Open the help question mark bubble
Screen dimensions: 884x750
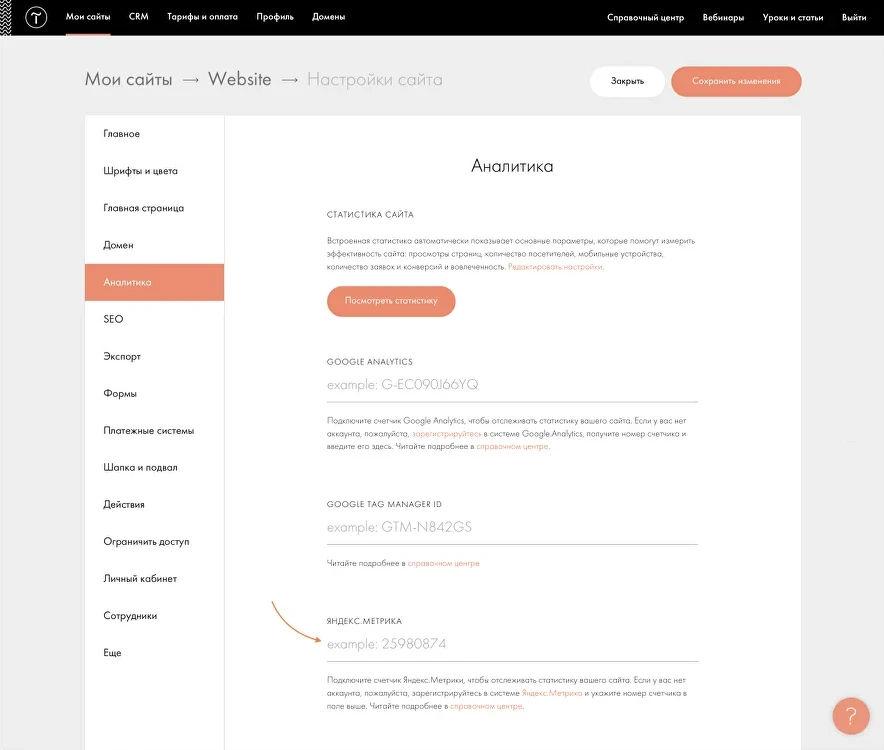point(851,716)
